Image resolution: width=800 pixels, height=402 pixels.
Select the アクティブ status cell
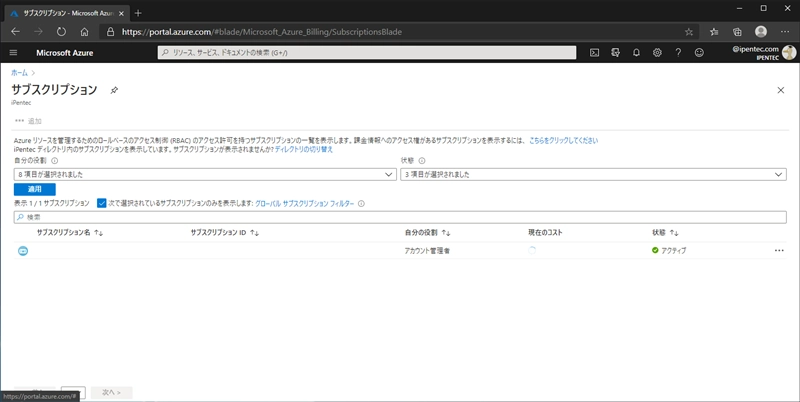point(669,250)
